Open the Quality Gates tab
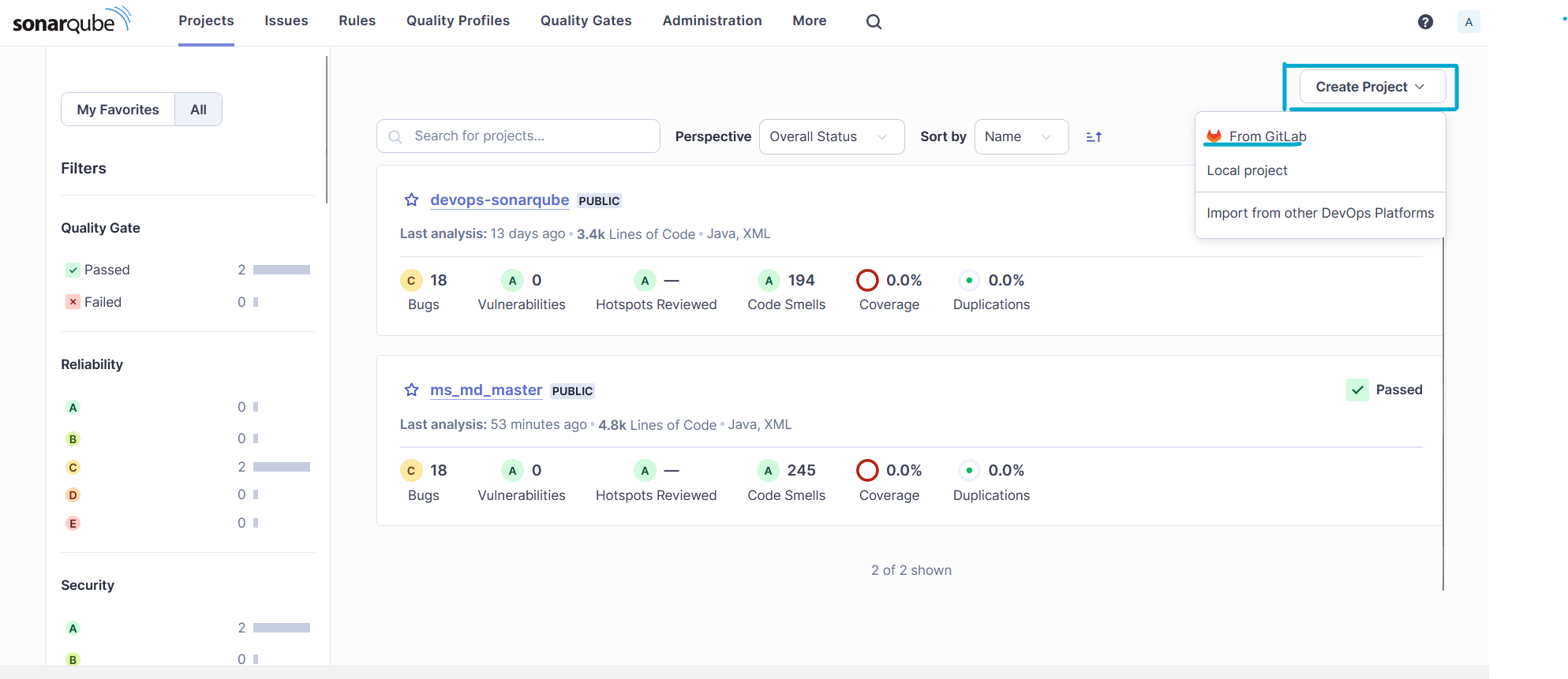The image size is (1568, 679). point(586,21)
